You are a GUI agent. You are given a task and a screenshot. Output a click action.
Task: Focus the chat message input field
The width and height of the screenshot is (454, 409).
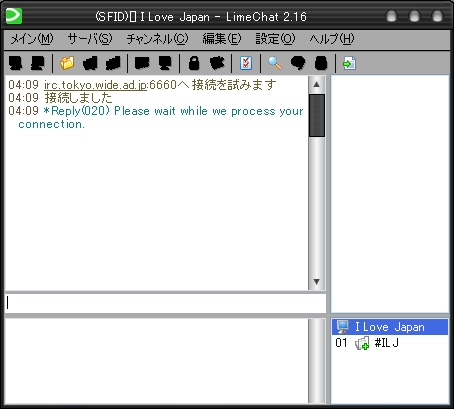pos(165,303)
